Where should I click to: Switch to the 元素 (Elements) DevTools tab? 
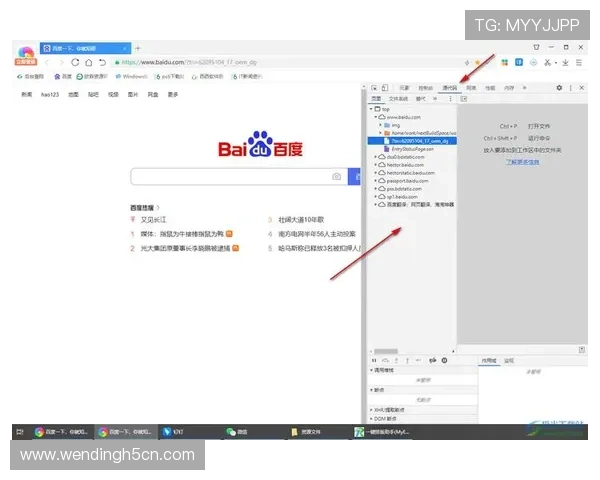(x=404, y=88)
